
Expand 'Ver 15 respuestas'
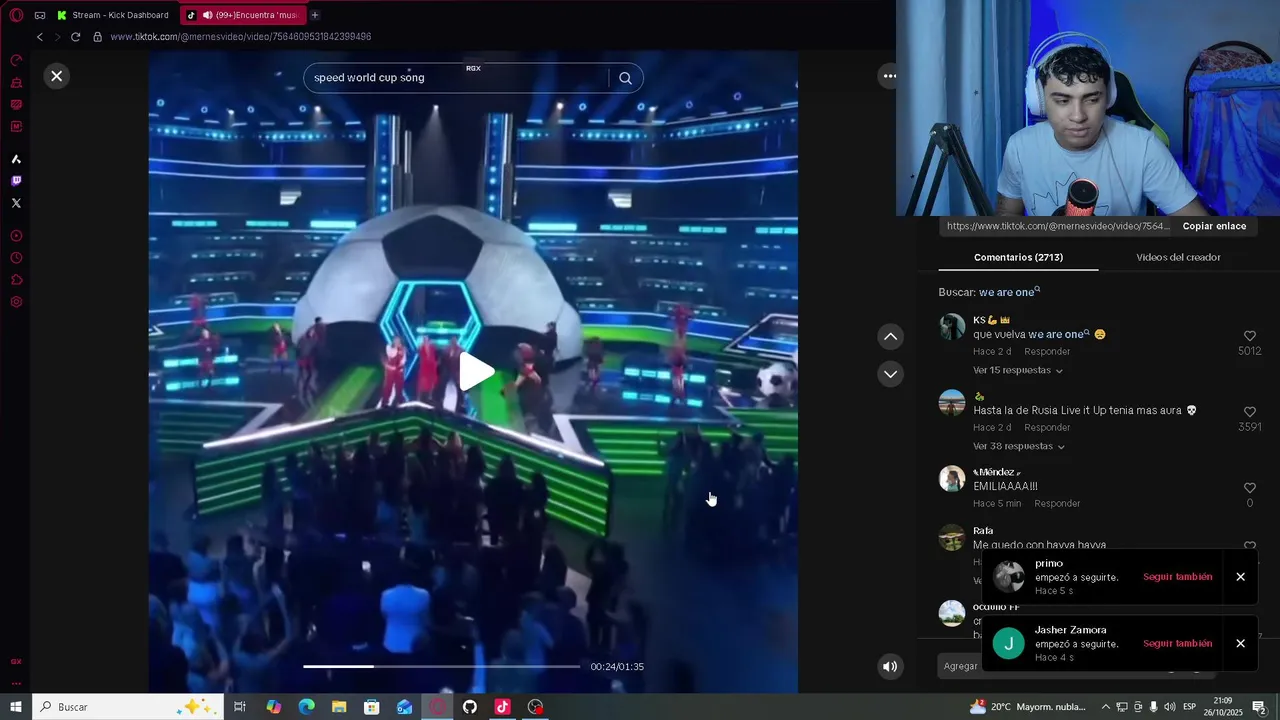tap(1017, 370)
